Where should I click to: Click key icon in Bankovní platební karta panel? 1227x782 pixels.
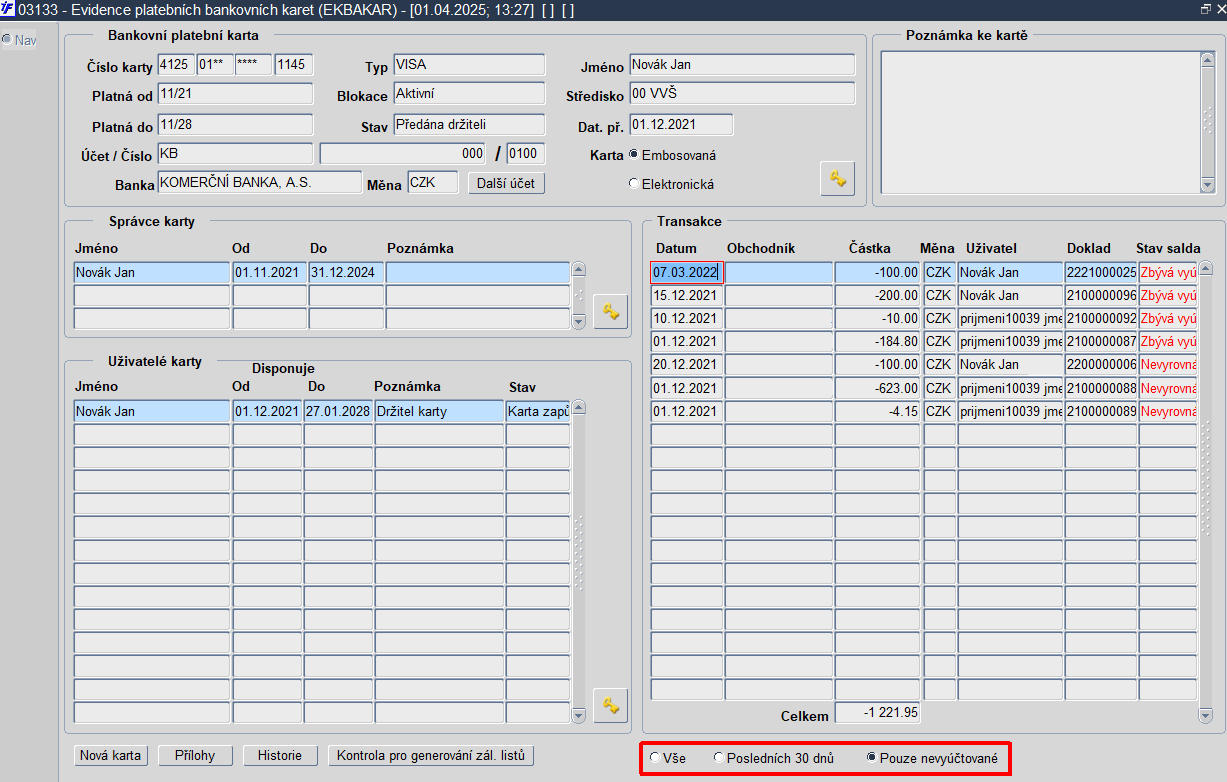[837, 178]
